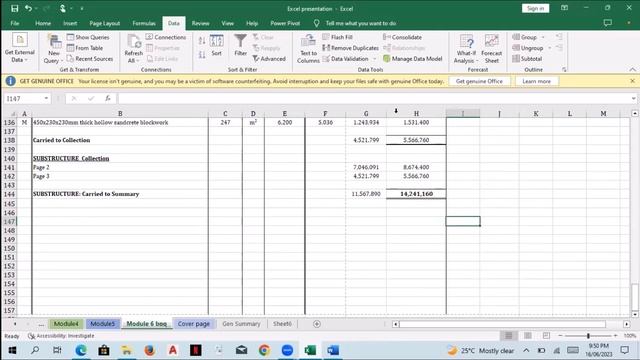This screenshot has height=360, width=640.
Task: Click the Undo arrow icon
Action: (x=28, y=9)
